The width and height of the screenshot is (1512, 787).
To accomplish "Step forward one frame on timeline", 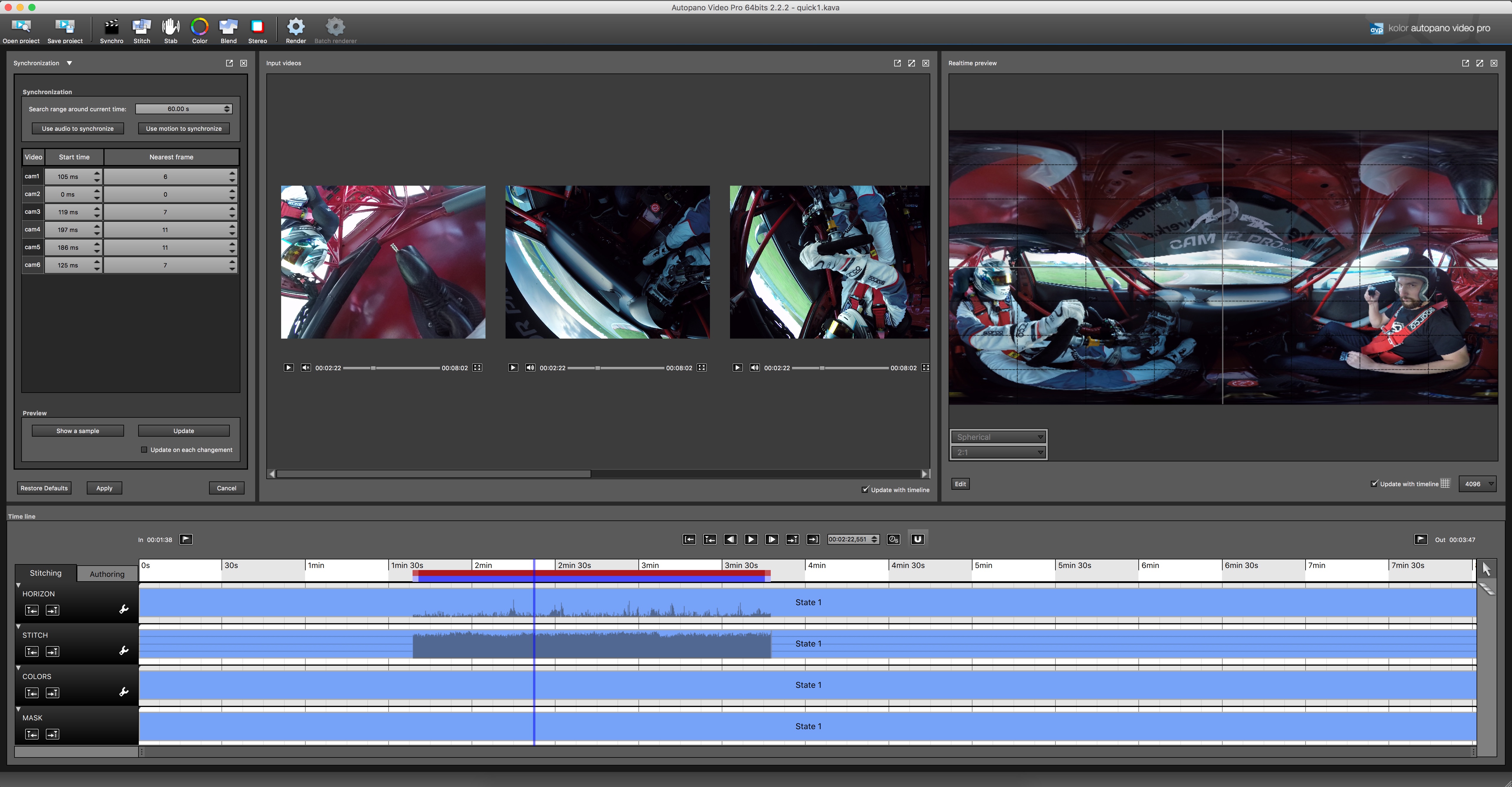I will point(772,539).
